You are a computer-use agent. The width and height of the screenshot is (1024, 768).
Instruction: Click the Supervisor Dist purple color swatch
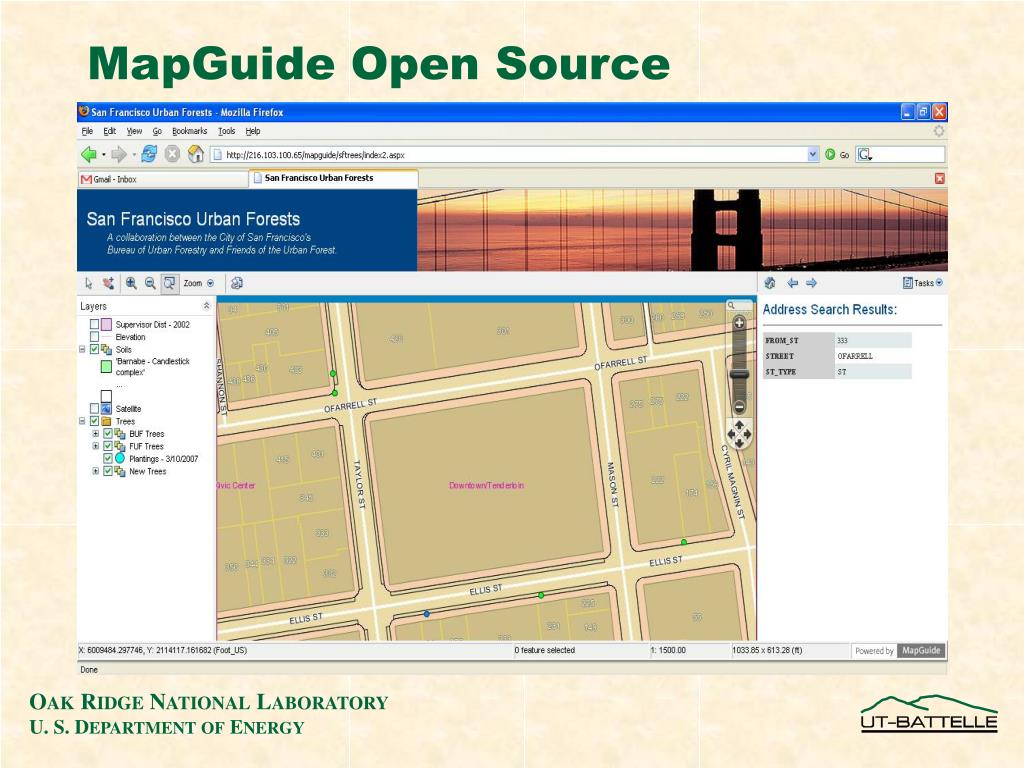(x=106, y=324)
